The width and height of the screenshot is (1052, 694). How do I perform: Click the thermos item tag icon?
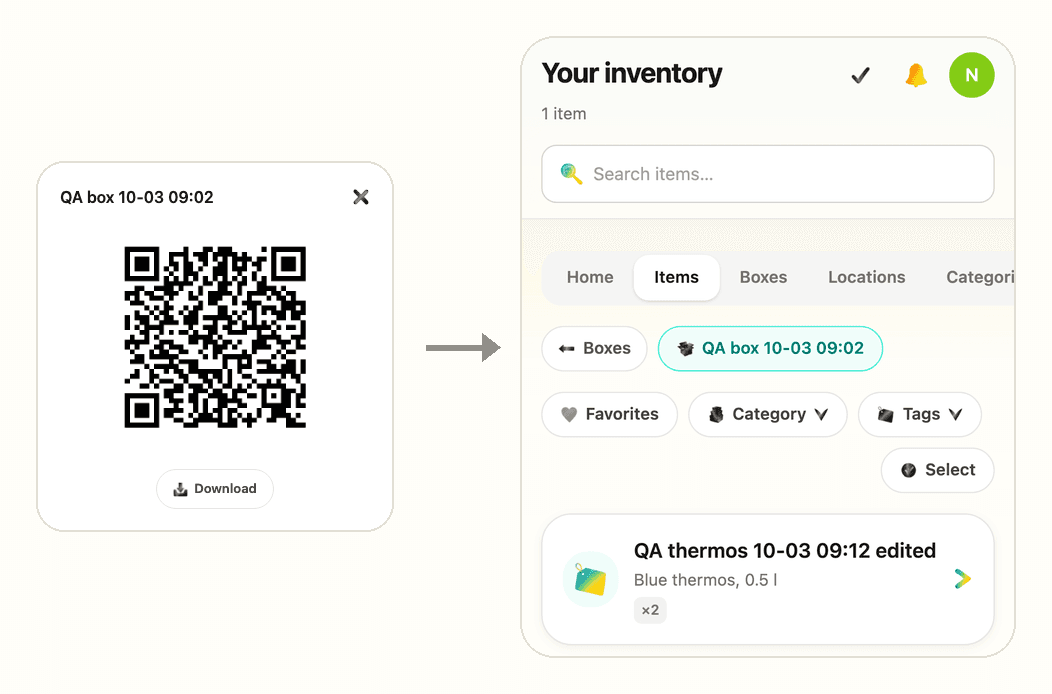pos(590,579)
